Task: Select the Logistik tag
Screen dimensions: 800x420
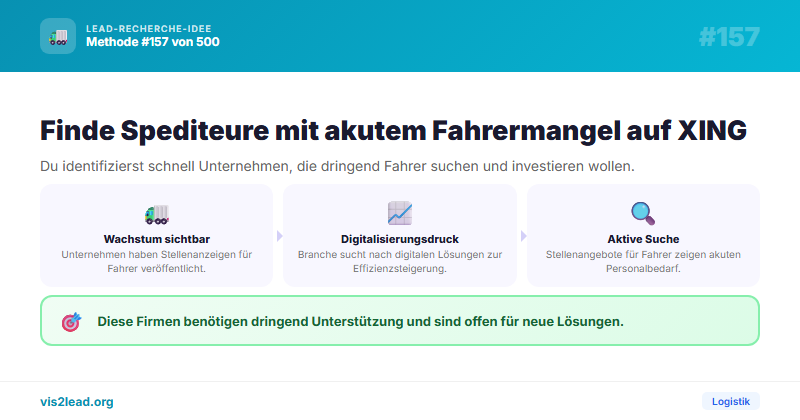Action: [x=731, y=402]
